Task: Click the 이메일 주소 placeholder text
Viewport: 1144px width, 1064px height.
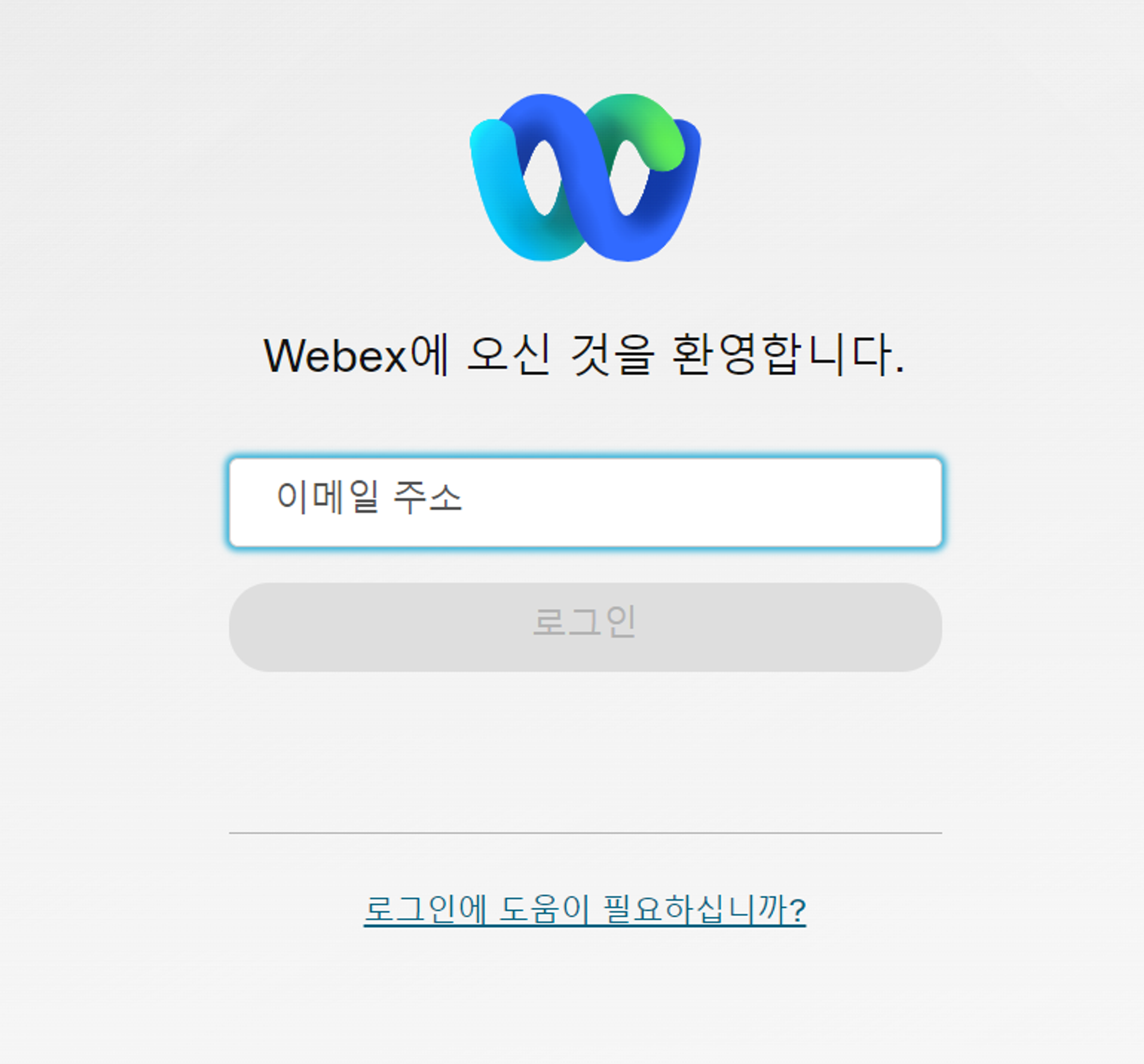Action: 369,497
